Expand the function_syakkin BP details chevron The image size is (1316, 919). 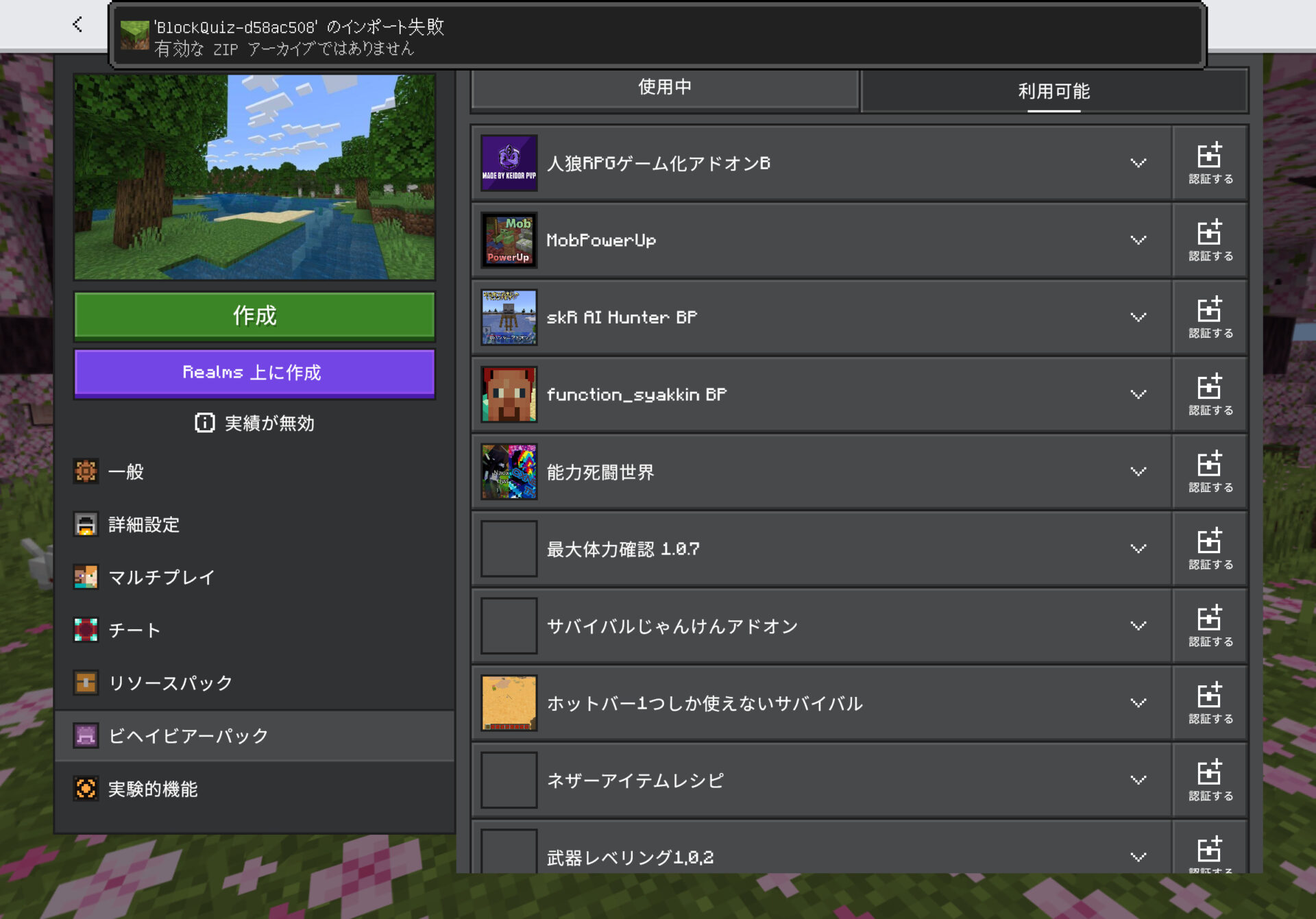tap(1137, 394)
